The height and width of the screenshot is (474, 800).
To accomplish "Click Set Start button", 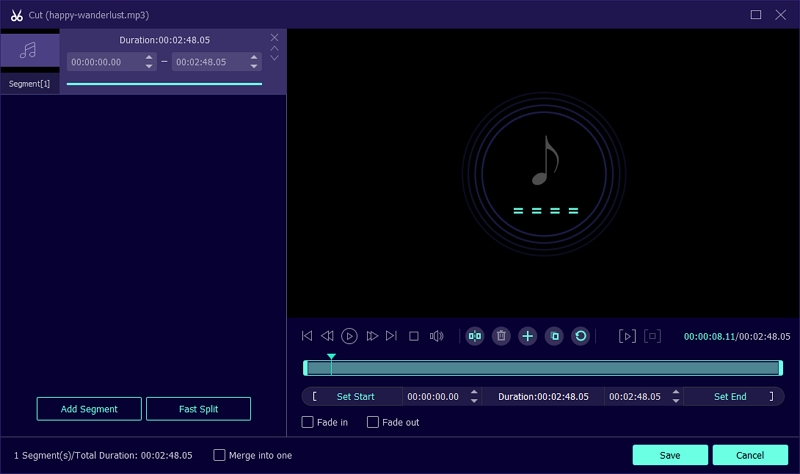I will pos(356,396).
